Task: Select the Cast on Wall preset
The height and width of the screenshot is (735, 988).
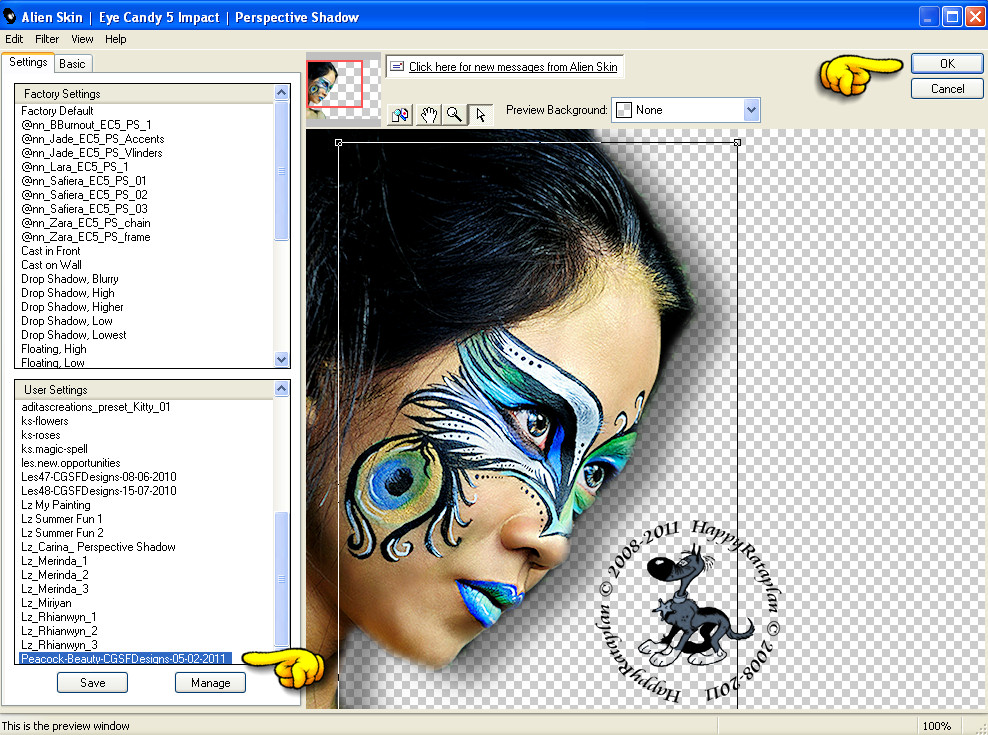Action: [x=52, y=265]
